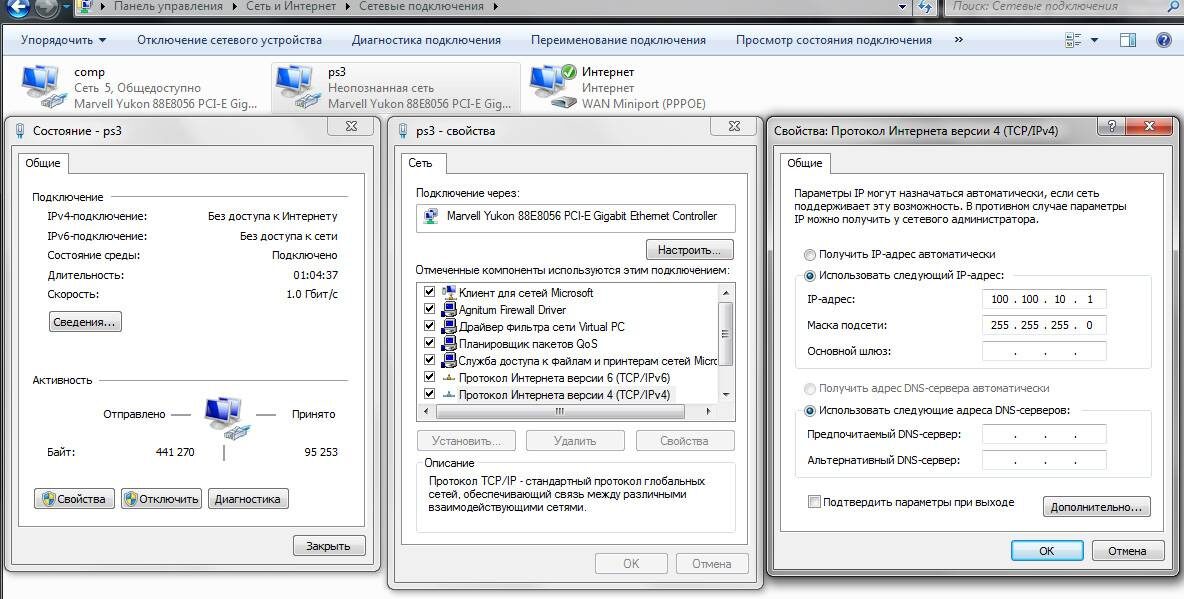This screenshot has height=599, width=1184.
Task: Click Отключение сетевого устройства in toolbar
Action: click(x=230, y=40)
